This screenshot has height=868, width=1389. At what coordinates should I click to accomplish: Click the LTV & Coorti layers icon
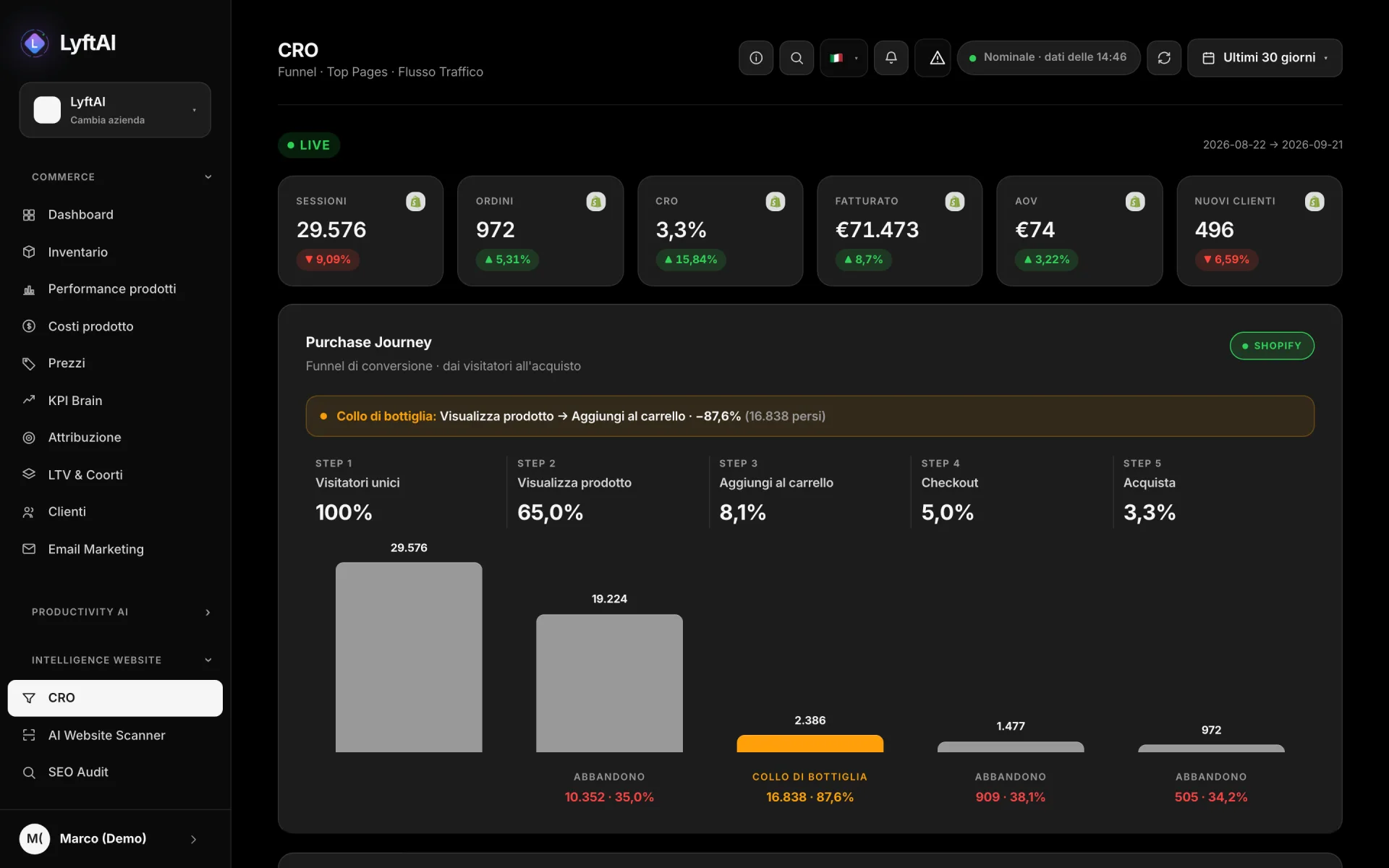pyautogui.click(x=29, y=475)
